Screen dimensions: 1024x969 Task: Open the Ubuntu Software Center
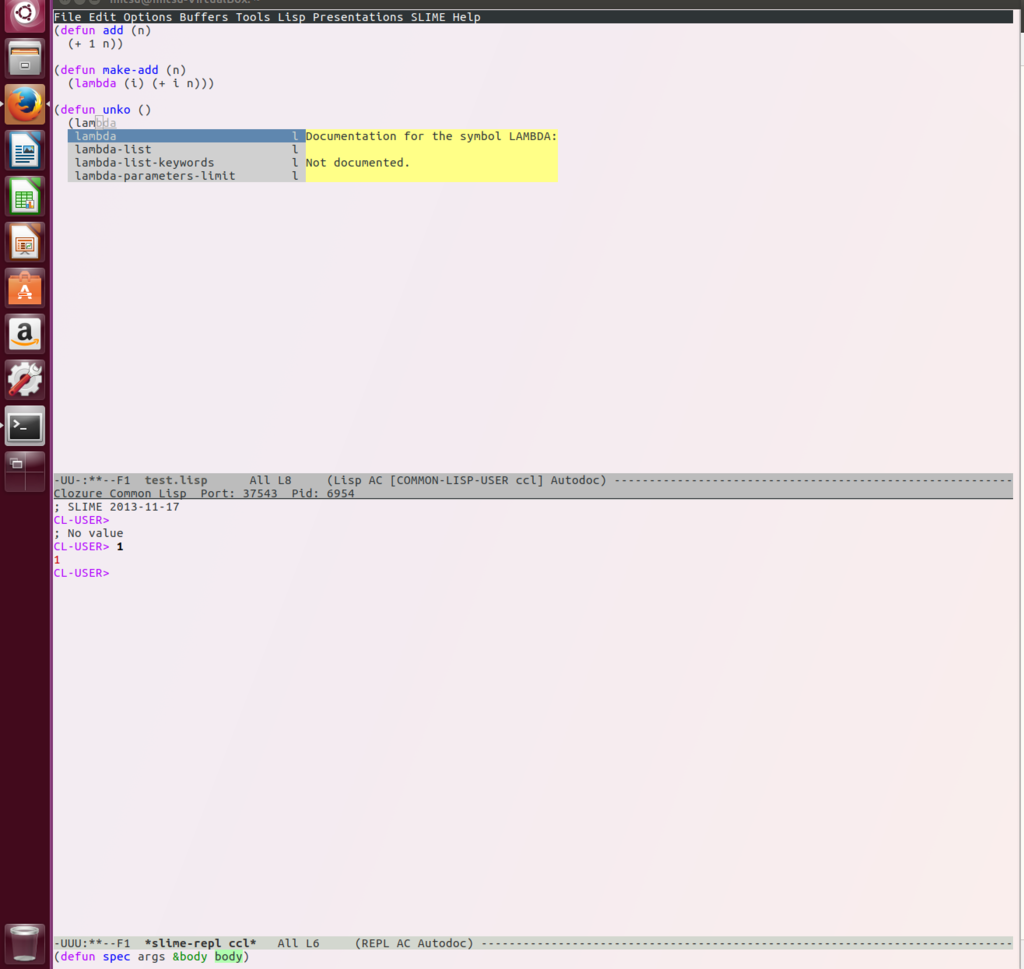point(24,288)
